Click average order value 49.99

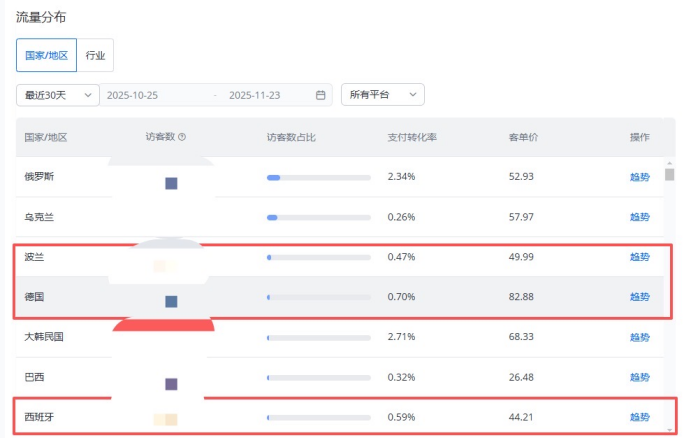click(x=521, y=257)
